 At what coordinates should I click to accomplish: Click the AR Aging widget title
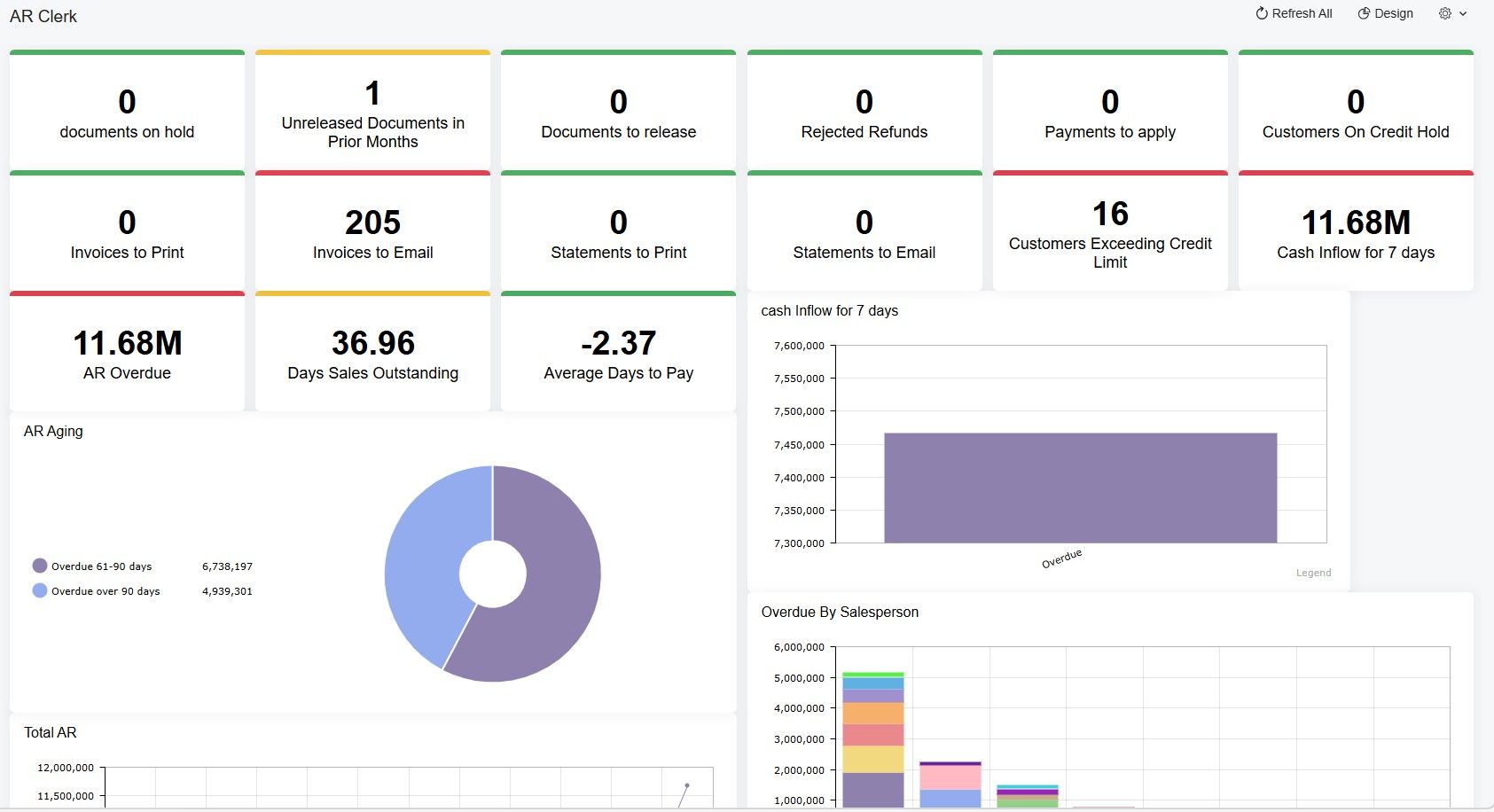pos(53,431)
